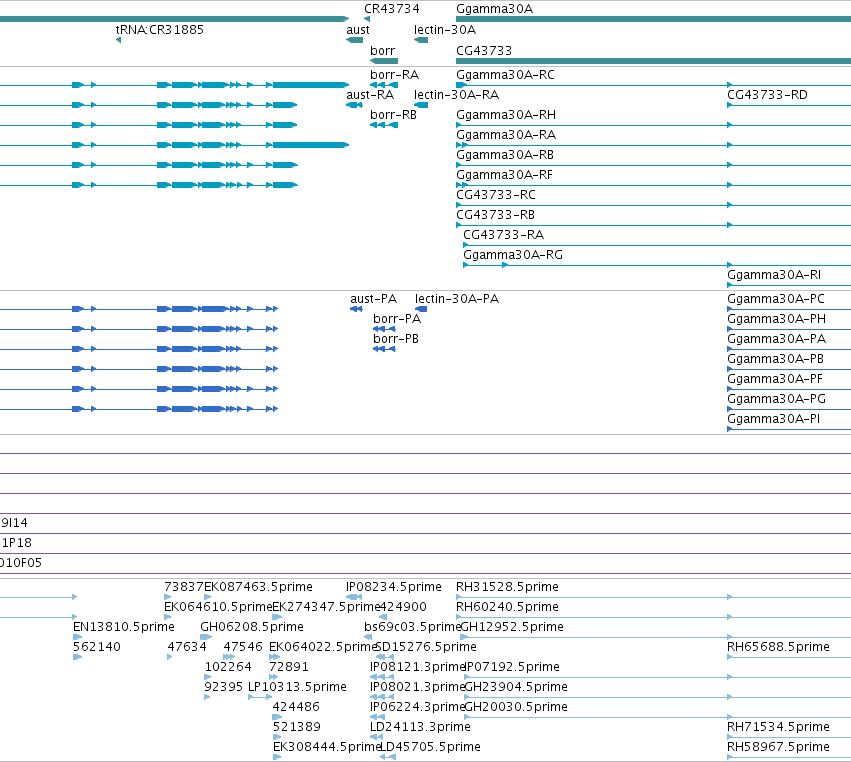Image resolution: width=851 pixels, height=762 pixels.
Task: Select the tRNA:CR31885 gene label
Action: click(x=160, y=30)
